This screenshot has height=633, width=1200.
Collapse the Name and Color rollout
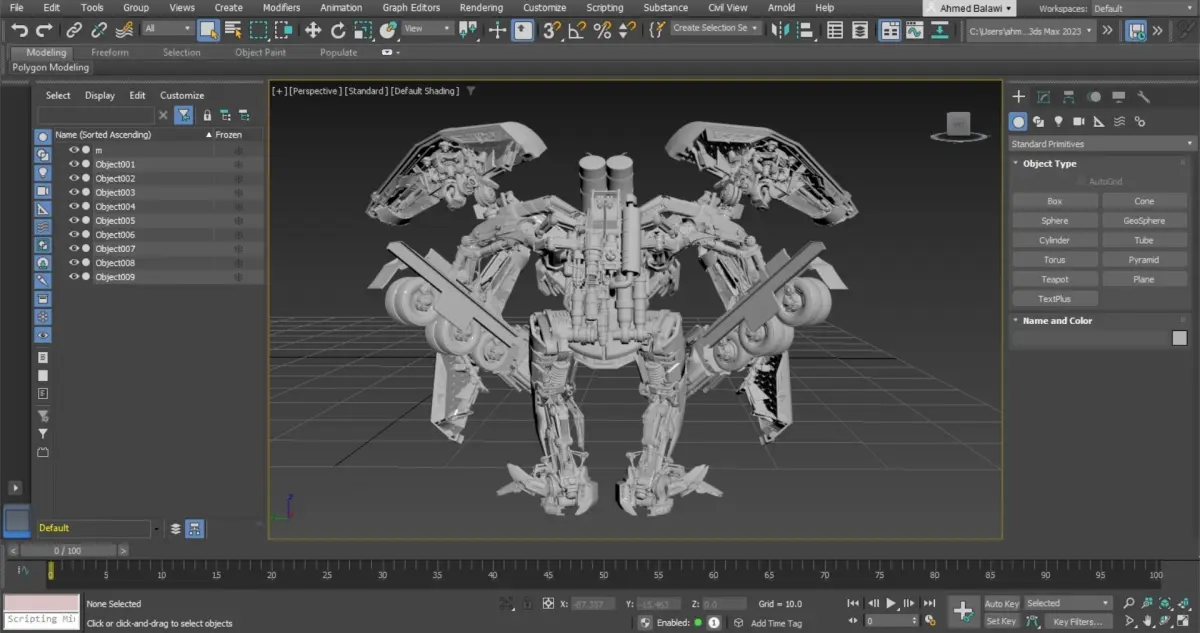coord(1057,321)
